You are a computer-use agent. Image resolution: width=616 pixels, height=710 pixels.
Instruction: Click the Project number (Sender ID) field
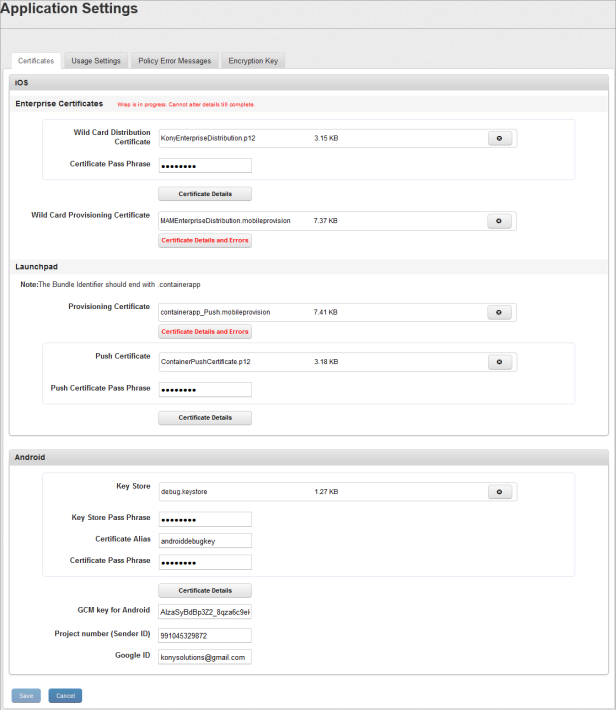pos(205,636)
